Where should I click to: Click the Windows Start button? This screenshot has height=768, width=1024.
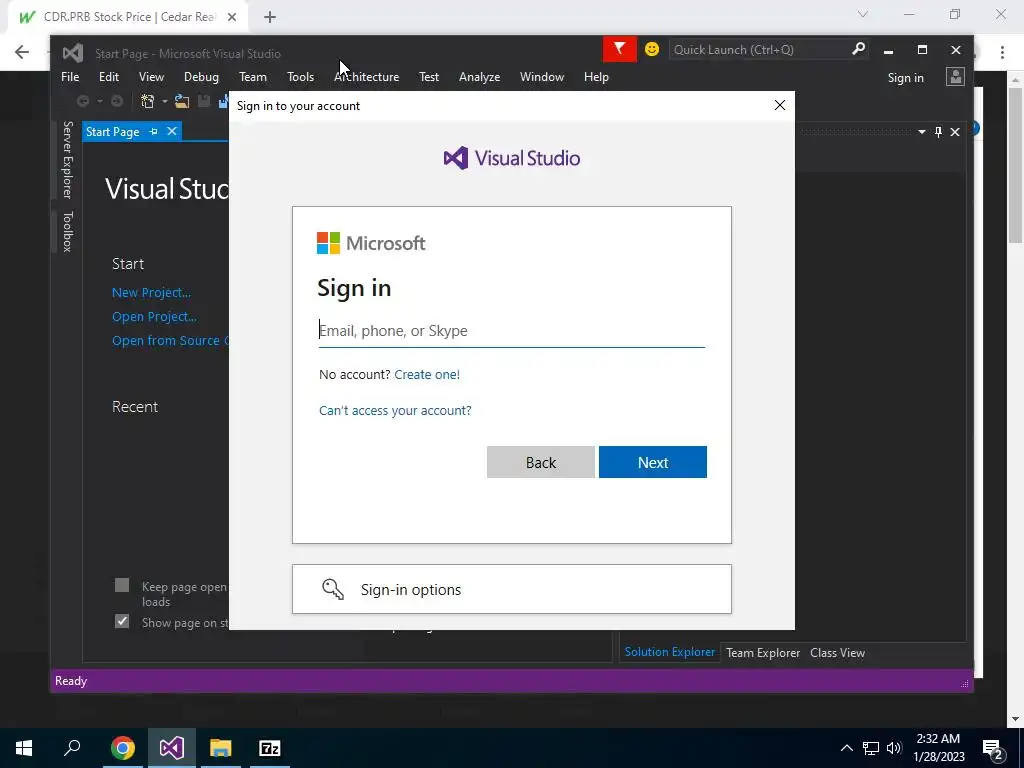(x=24, y=748)
